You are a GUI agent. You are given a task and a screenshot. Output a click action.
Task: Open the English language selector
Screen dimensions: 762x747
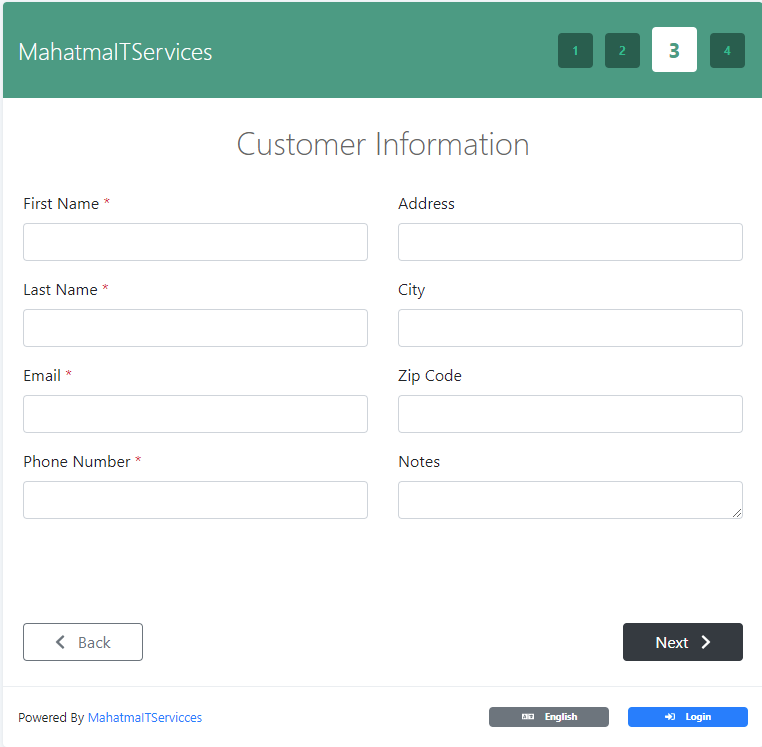(x=549, y=717)
